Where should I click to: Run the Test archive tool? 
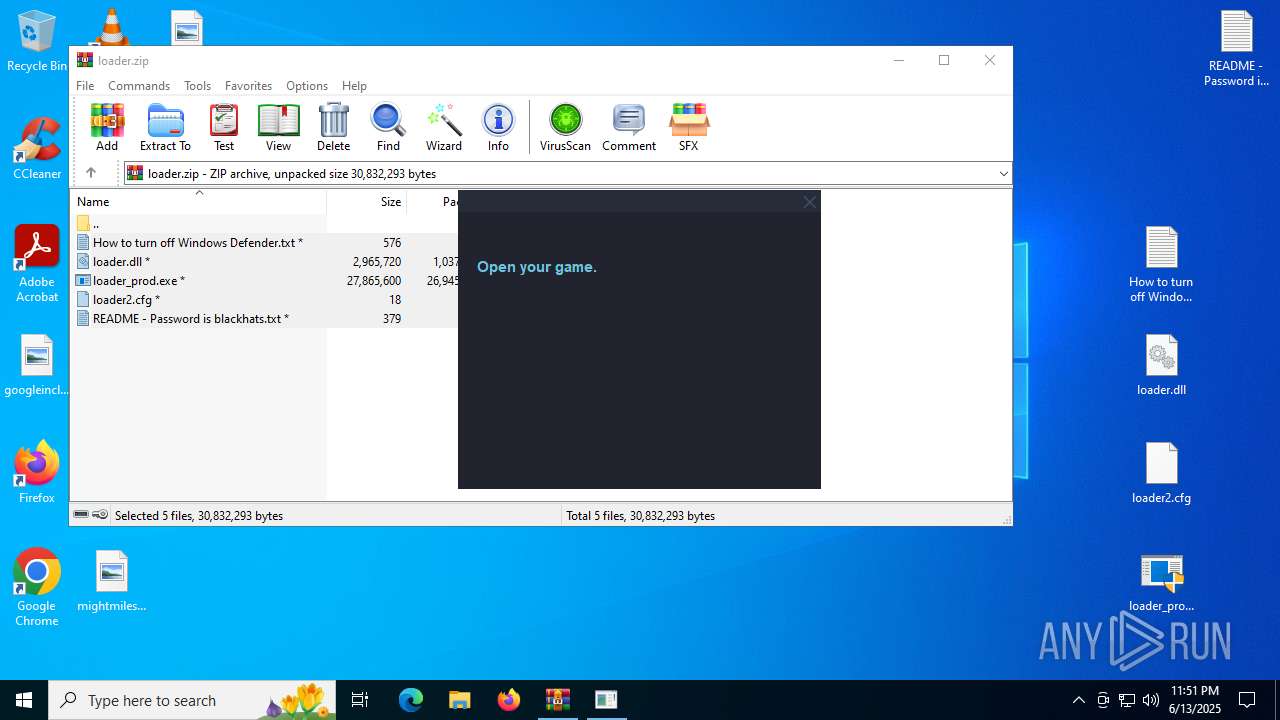tap(224, 127)
